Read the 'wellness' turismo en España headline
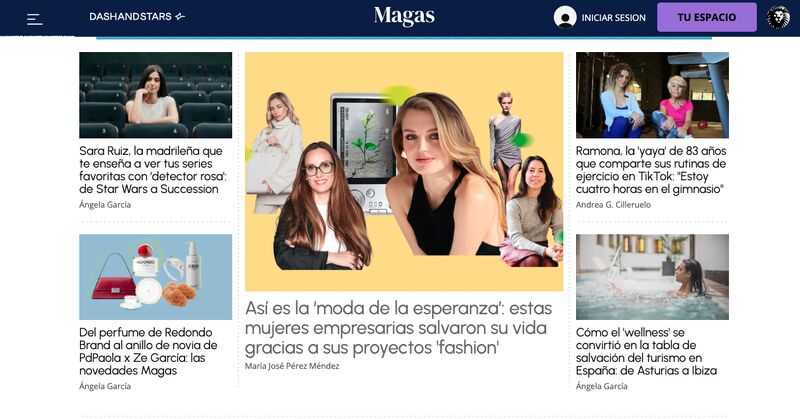 coord(646,352)
